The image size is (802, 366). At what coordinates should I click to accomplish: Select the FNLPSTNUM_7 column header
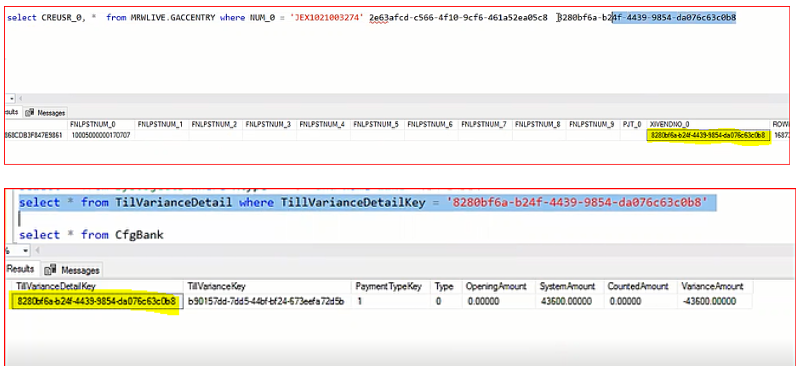(485, 125)
